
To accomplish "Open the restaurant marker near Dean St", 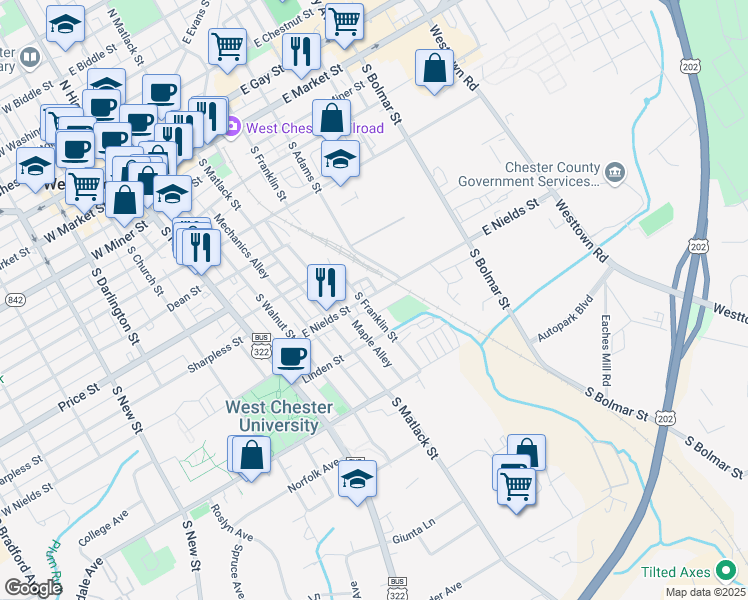I will (201, 250).
